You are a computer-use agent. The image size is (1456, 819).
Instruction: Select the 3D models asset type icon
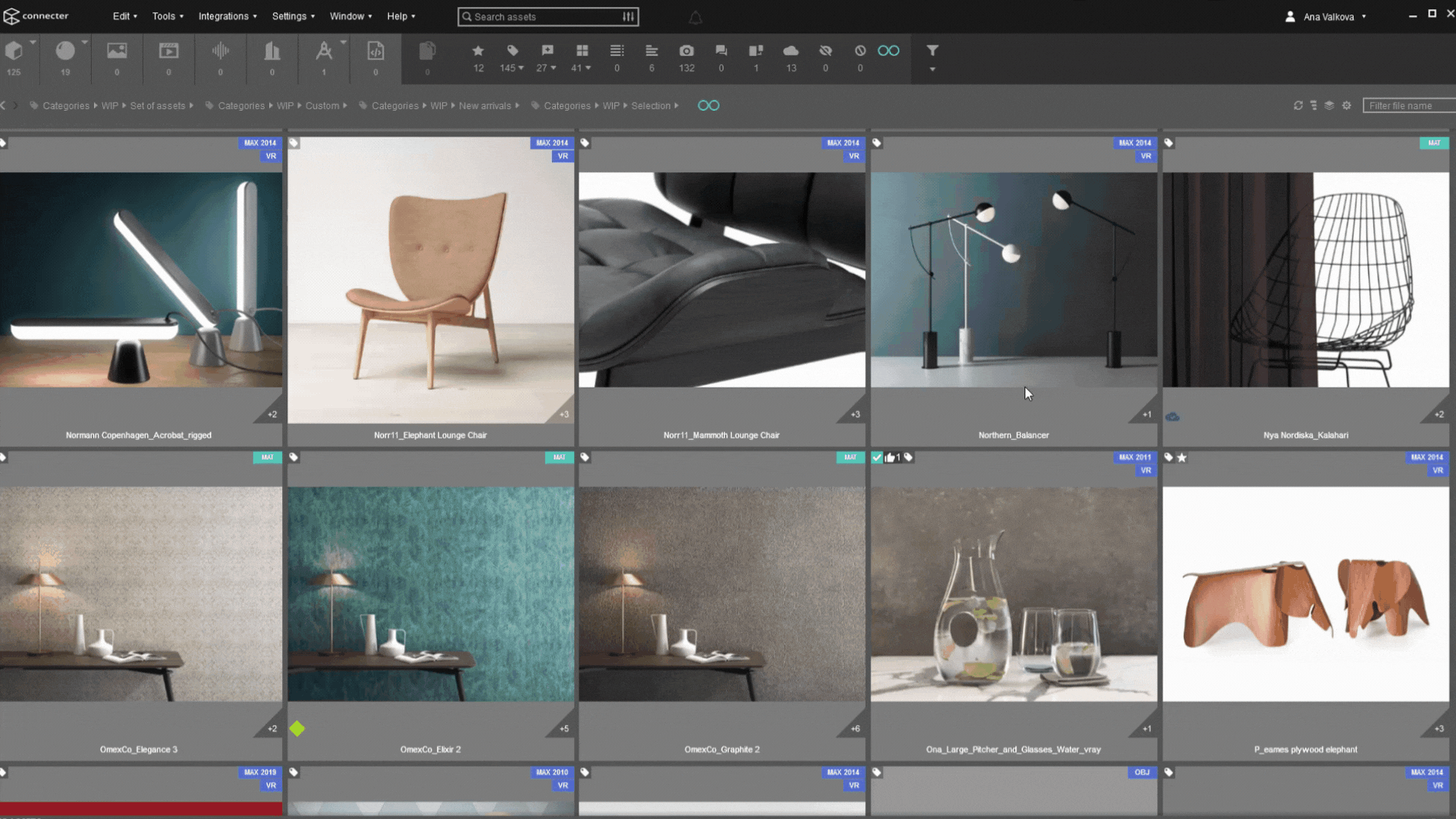coord(14,51)
